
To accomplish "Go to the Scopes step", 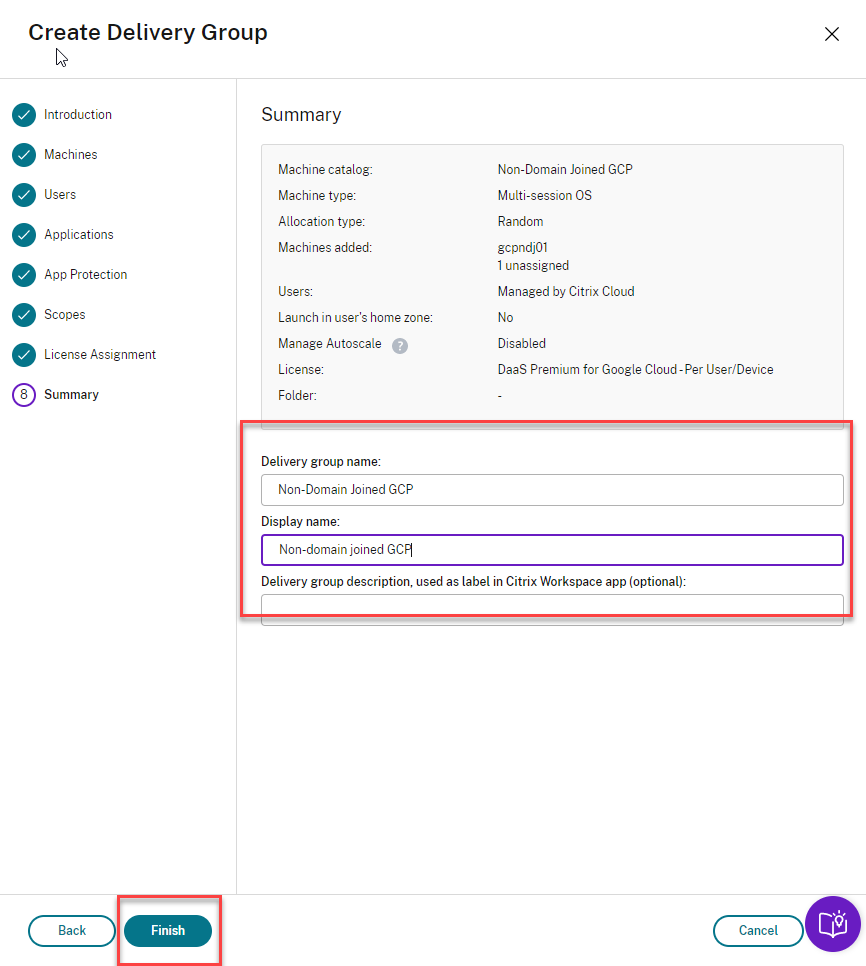I will tap(65, 315).
